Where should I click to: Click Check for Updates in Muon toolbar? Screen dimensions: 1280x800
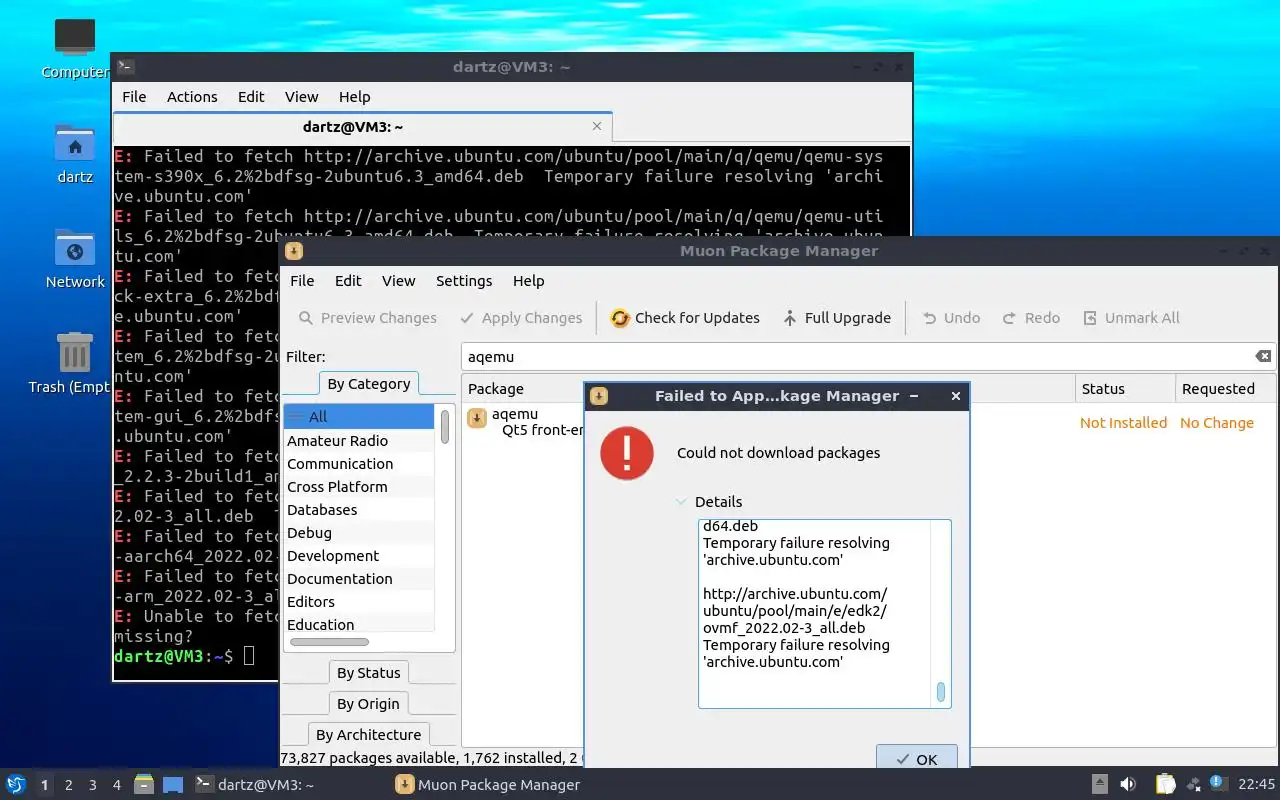click(x=685, y=318)
